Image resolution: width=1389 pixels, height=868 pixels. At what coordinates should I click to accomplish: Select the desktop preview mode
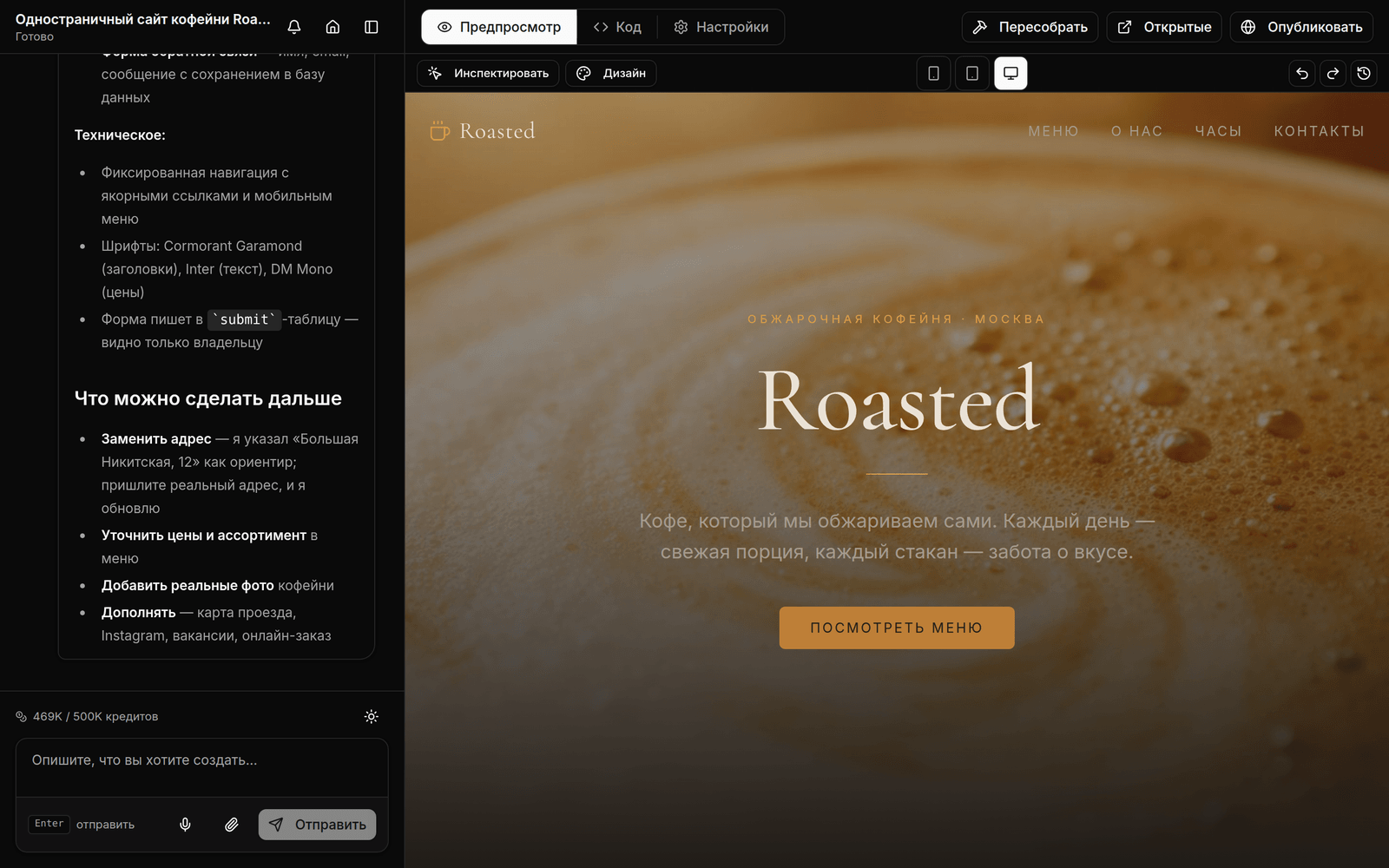tap(1010, 74)
